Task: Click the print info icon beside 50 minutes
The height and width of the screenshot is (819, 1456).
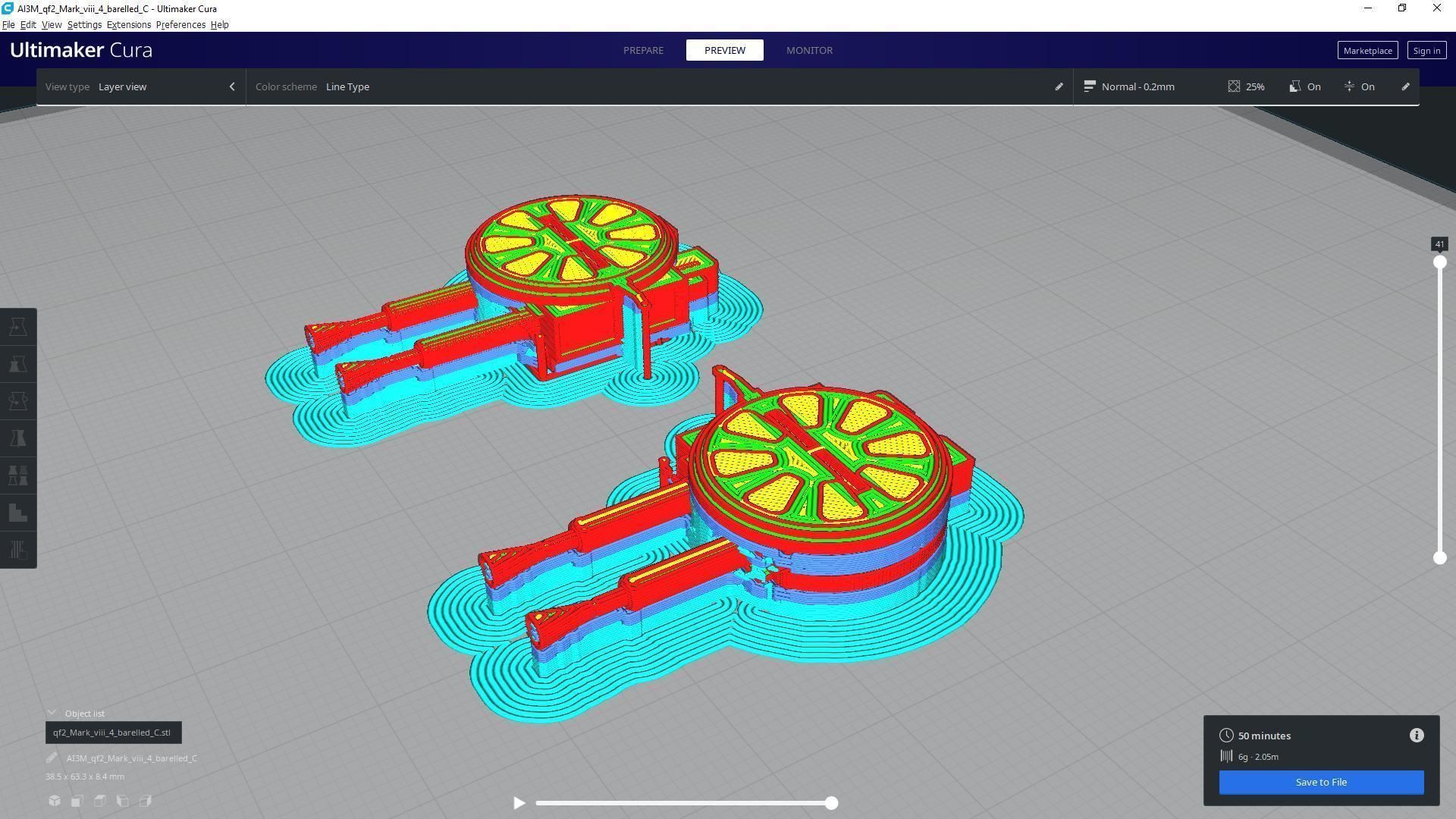Action: coord(1417,736)
